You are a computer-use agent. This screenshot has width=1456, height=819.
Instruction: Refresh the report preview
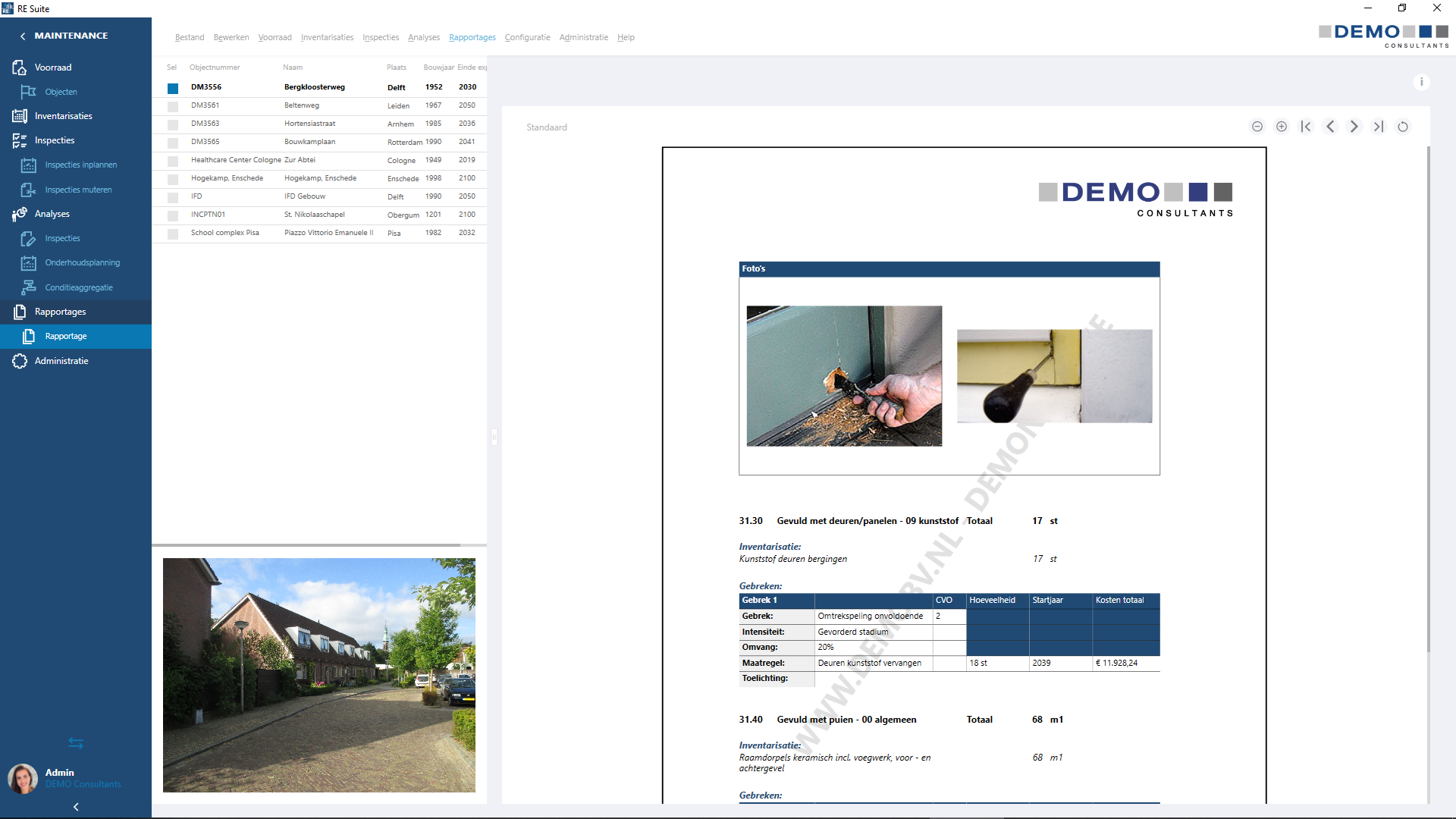[1403, 127]
